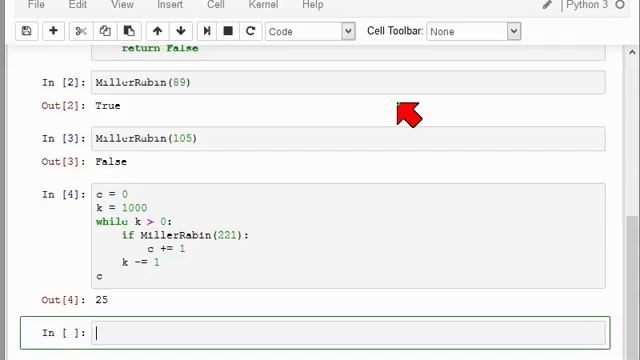The width and height of the screenshot is (640, 360).
Task: Click the vertical scrollbar thumb
Action: tap(632, 288)
